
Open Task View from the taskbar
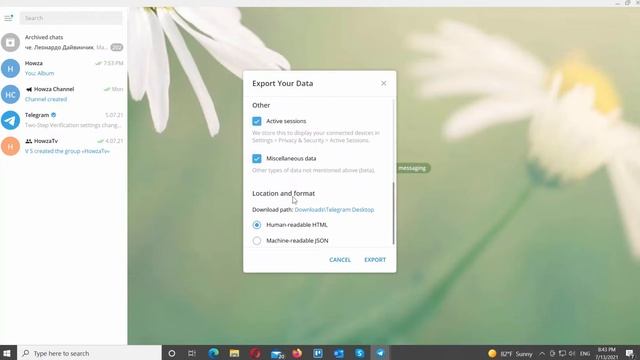pos(192,353)
